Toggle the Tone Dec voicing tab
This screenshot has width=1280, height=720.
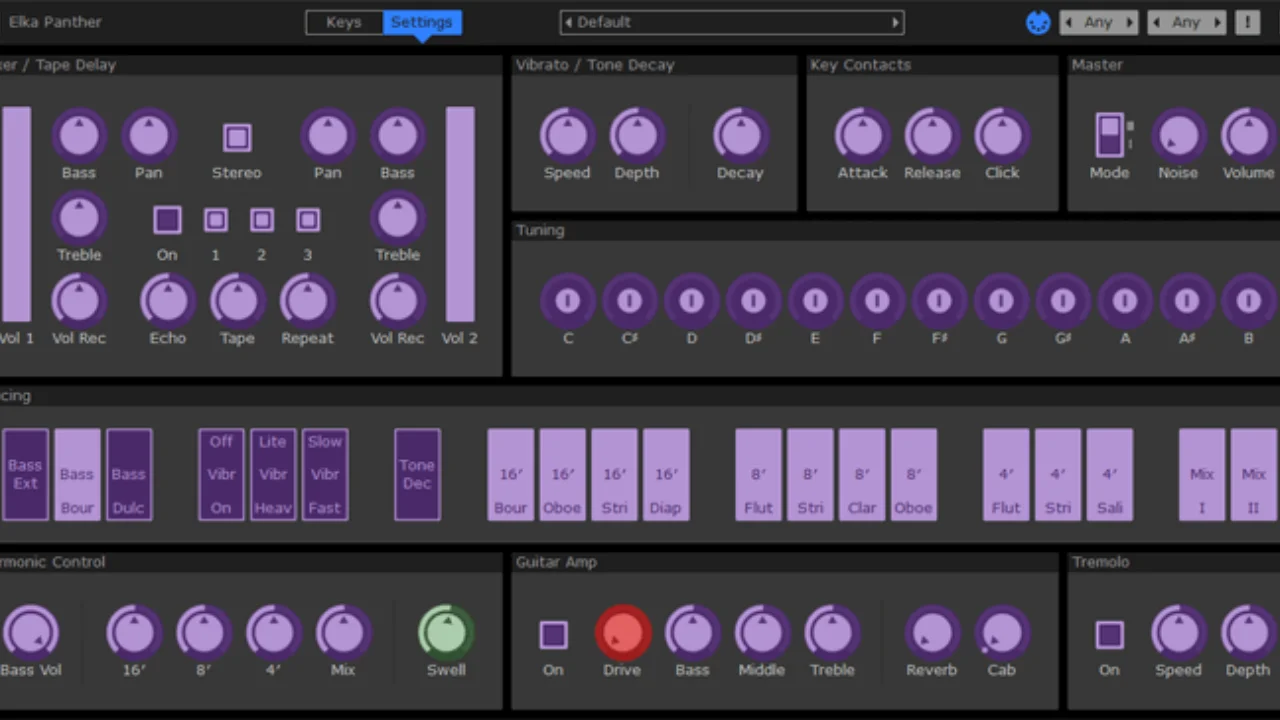417,475
